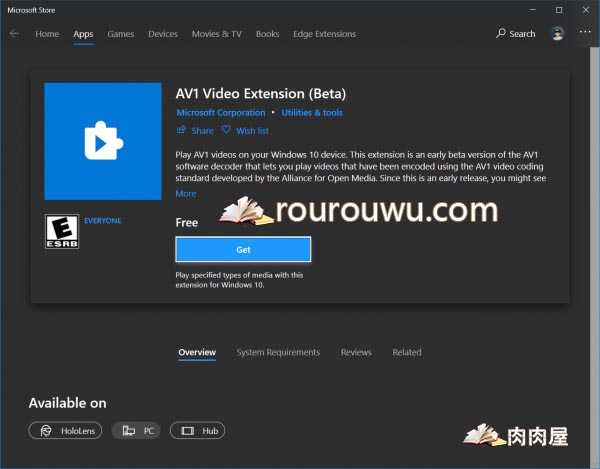Select the HoloLens device chip
This screenshot has height=469, width=600.
65,431
